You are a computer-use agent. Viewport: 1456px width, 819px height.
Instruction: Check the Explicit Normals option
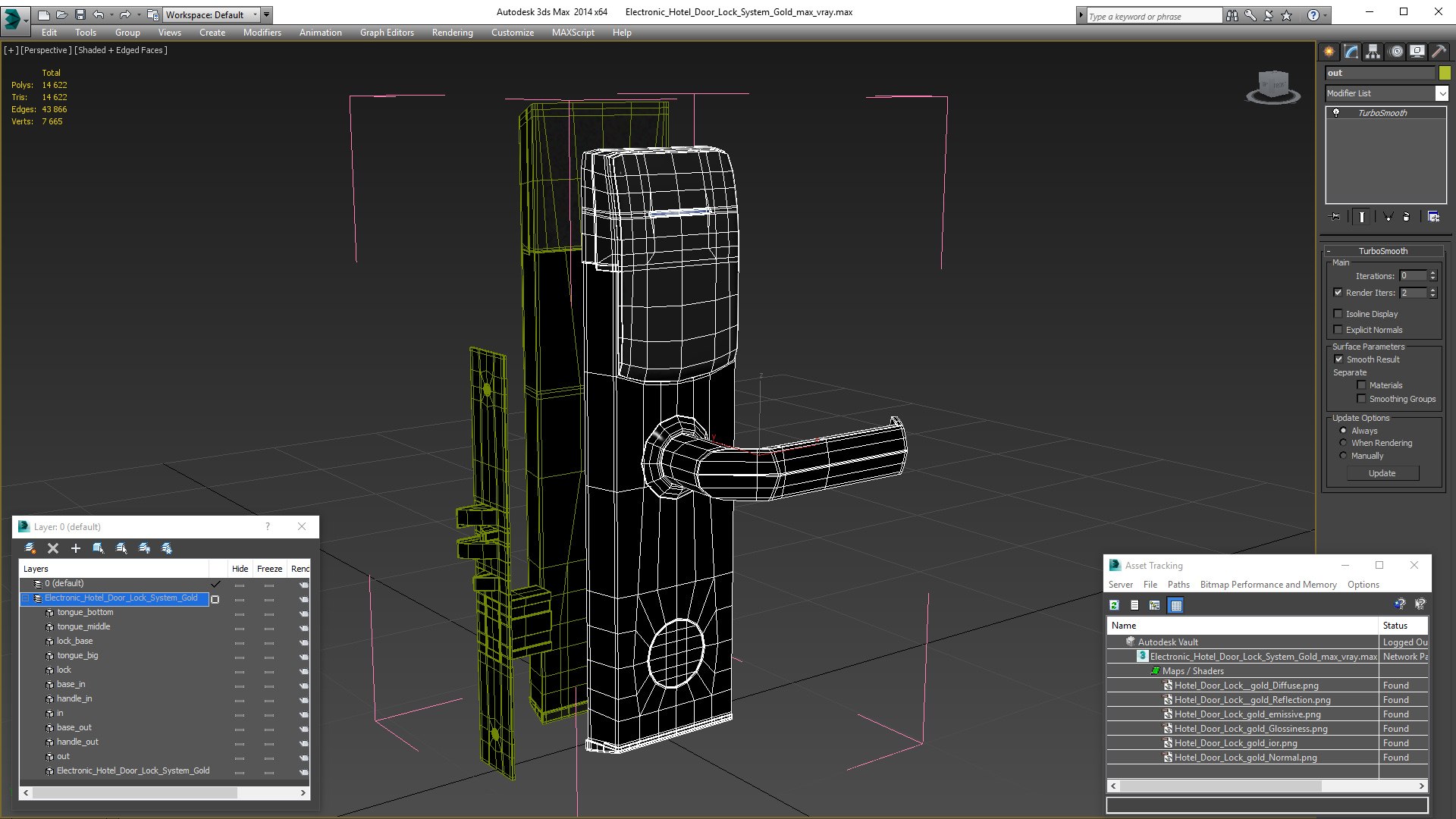1338,330
